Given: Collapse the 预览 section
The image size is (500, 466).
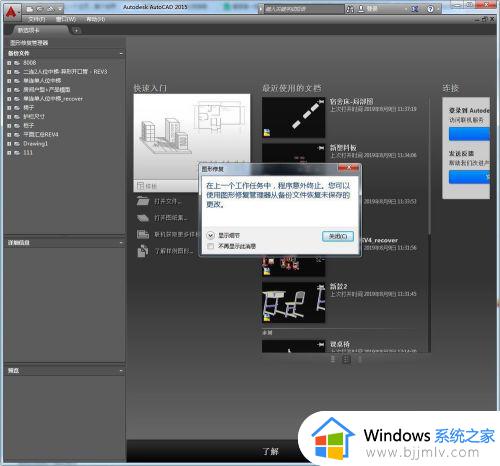Looking at the screenshot, I should pyautogui.click(x=121, y=370).
